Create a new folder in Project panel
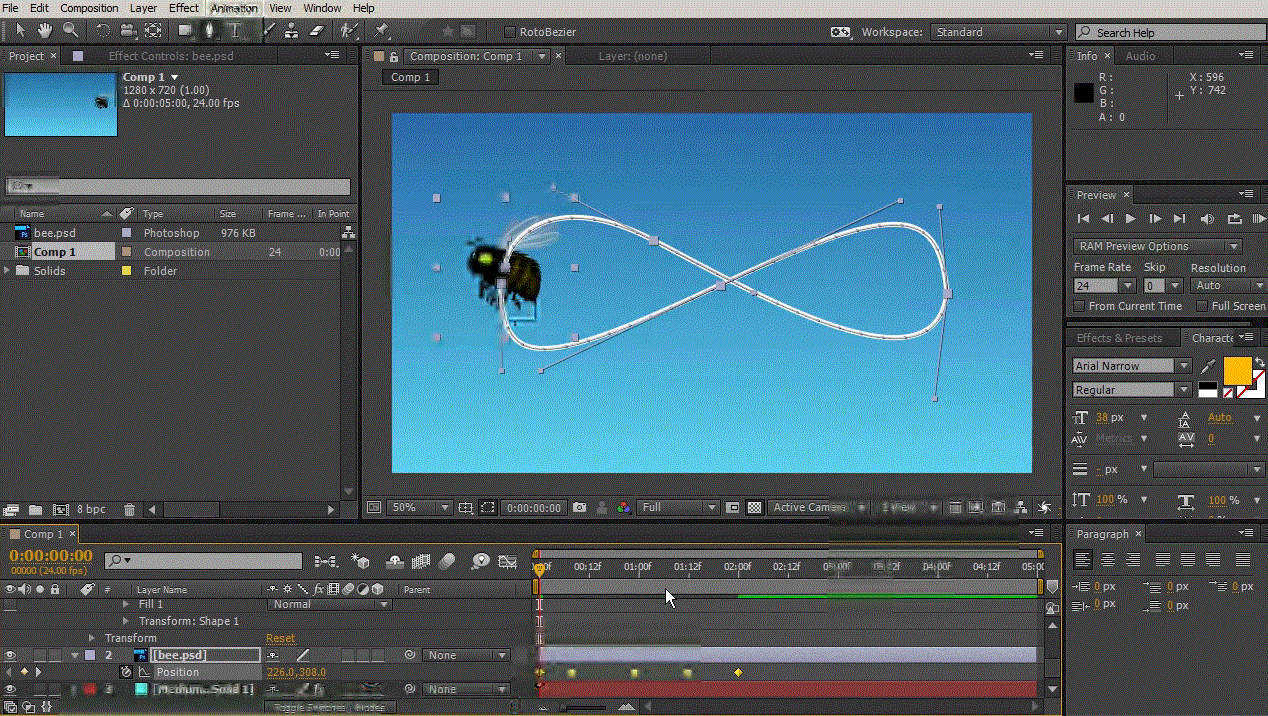Viewport: 1268px width, 716px height. [x=35, y=509]
